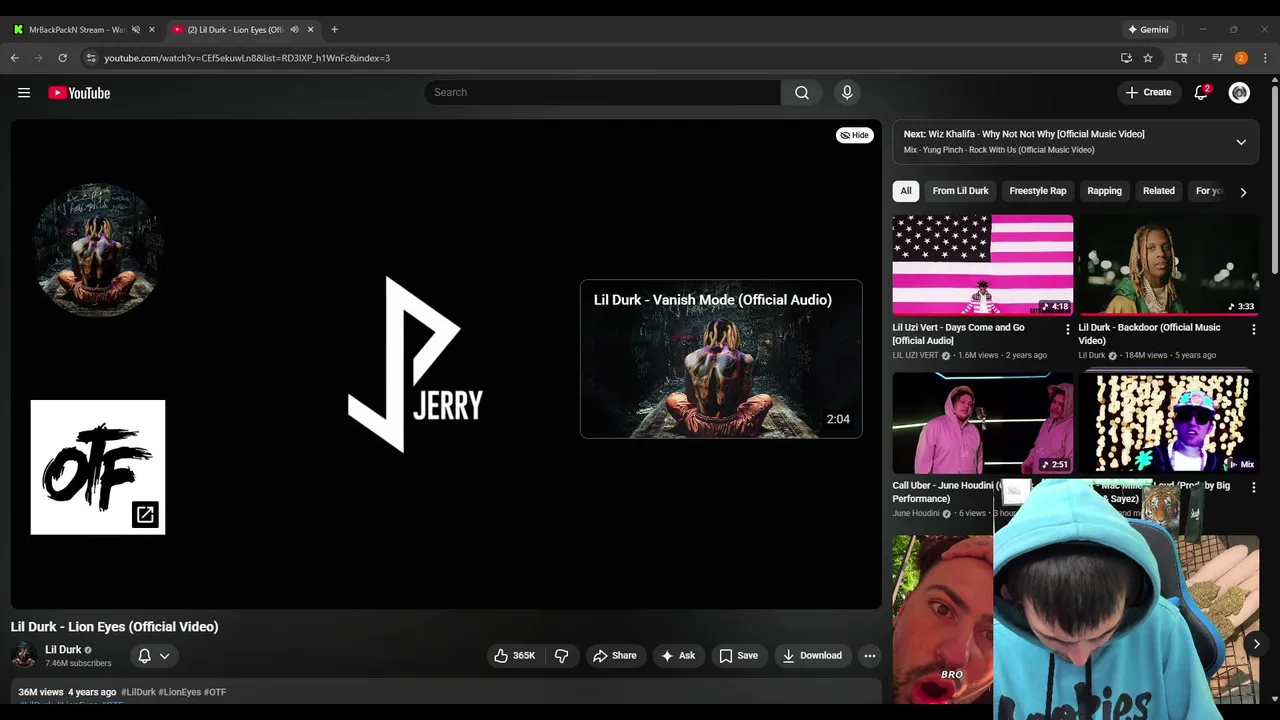Click the #LionEyes hashtag
The height and width of the screenshot is (720, 1280).
180,692
